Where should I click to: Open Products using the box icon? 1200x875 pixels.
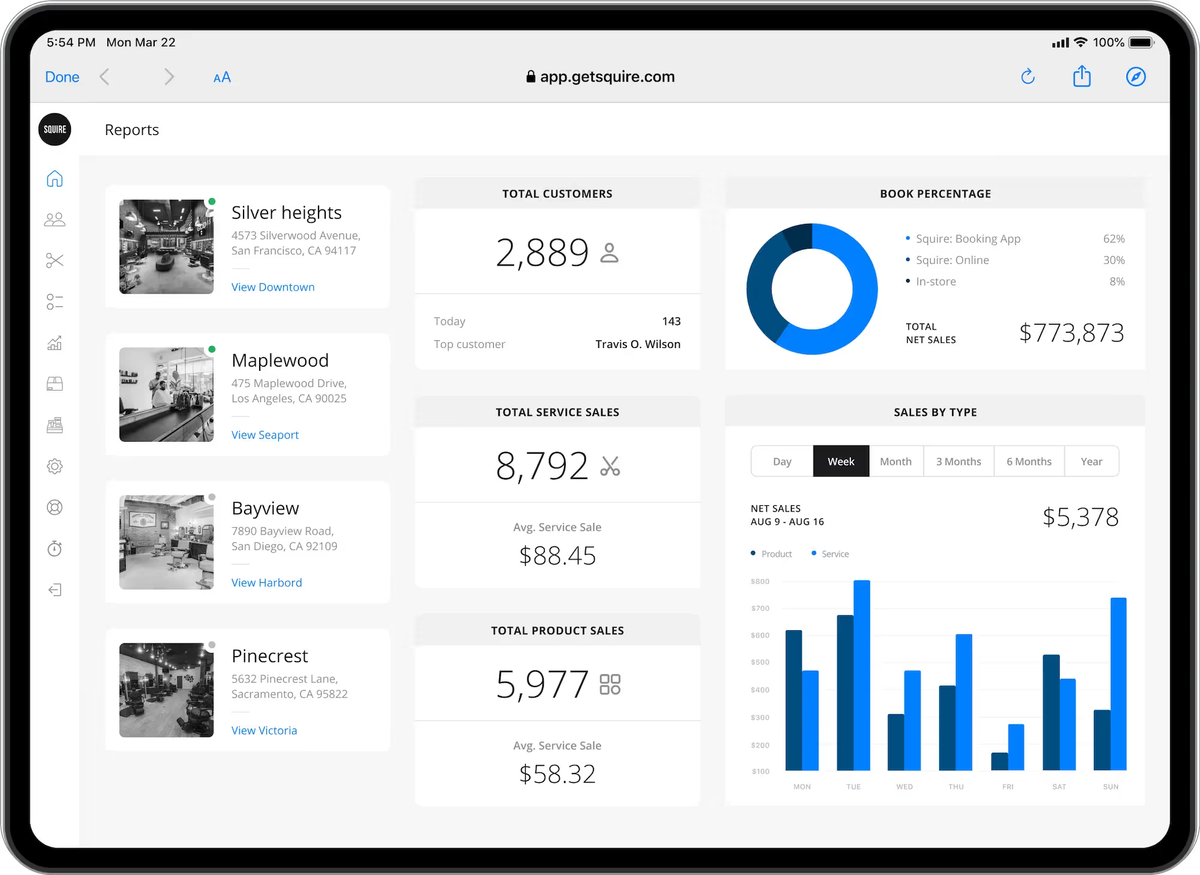(x=55, y=383)
